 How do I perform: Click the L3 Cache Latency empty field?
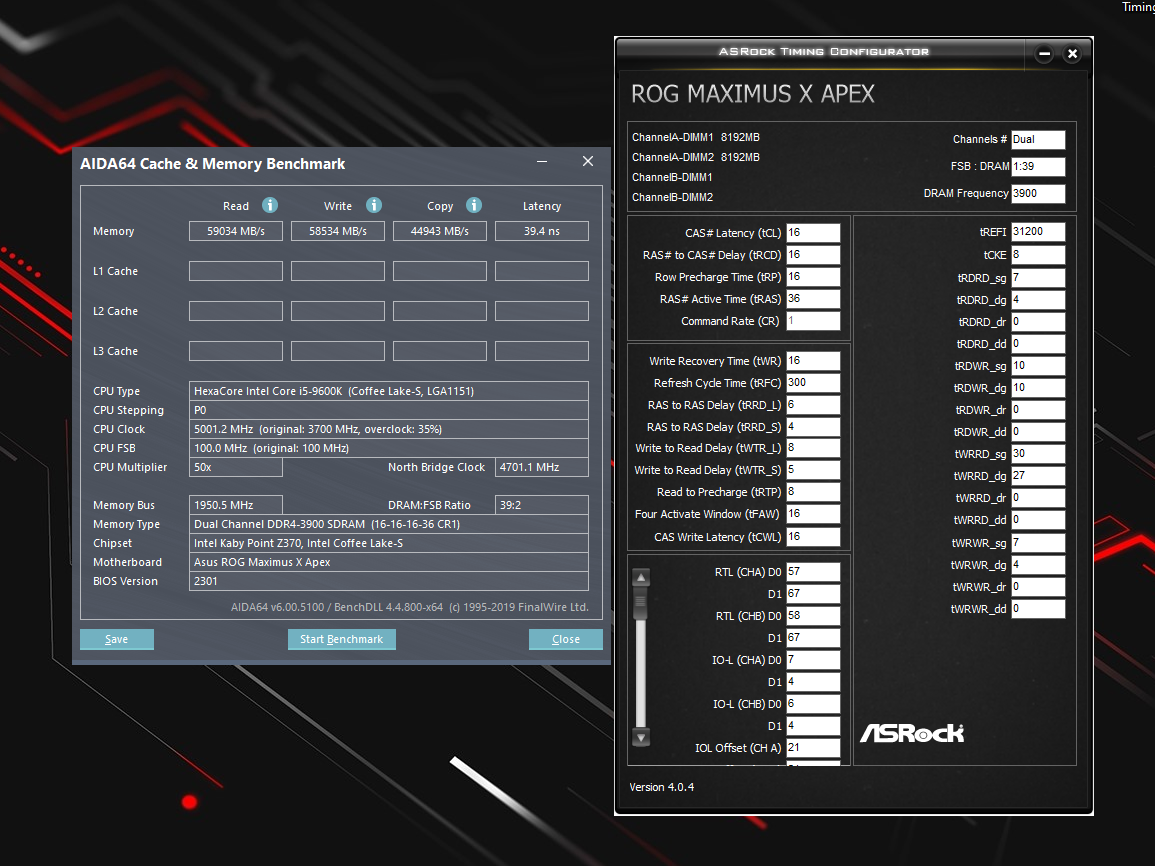pyautogui.click(x=541, y=351)
